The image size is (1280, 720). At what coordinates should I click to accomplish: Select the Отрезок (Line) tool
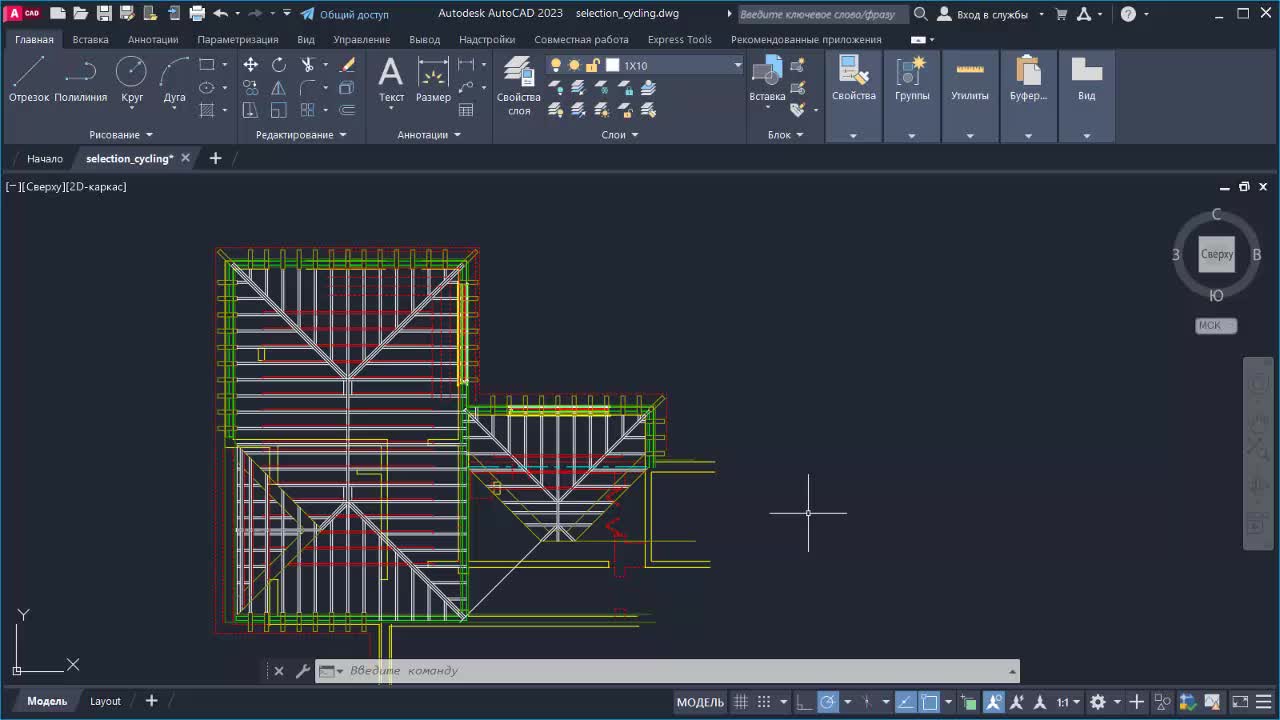[29, 80]
